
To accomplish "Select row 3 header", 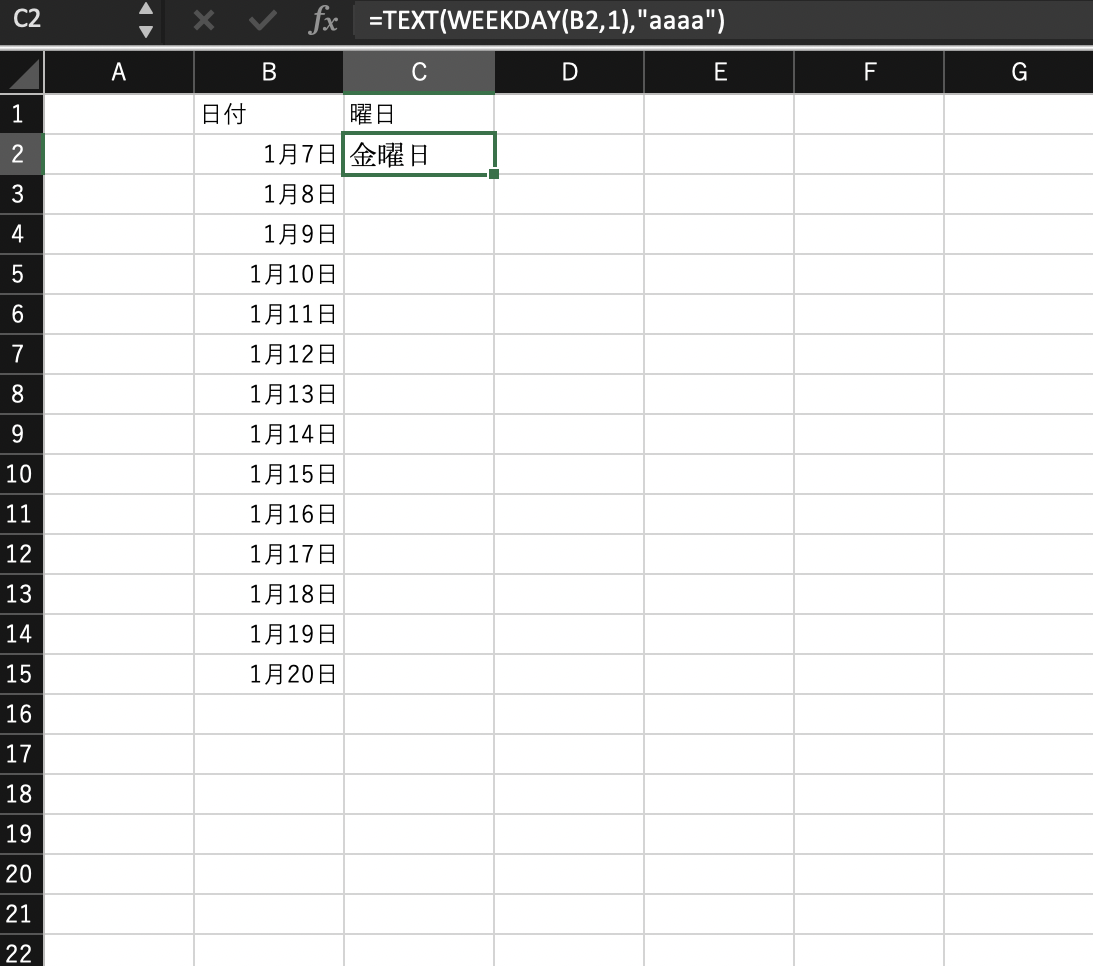I will 22,194.
